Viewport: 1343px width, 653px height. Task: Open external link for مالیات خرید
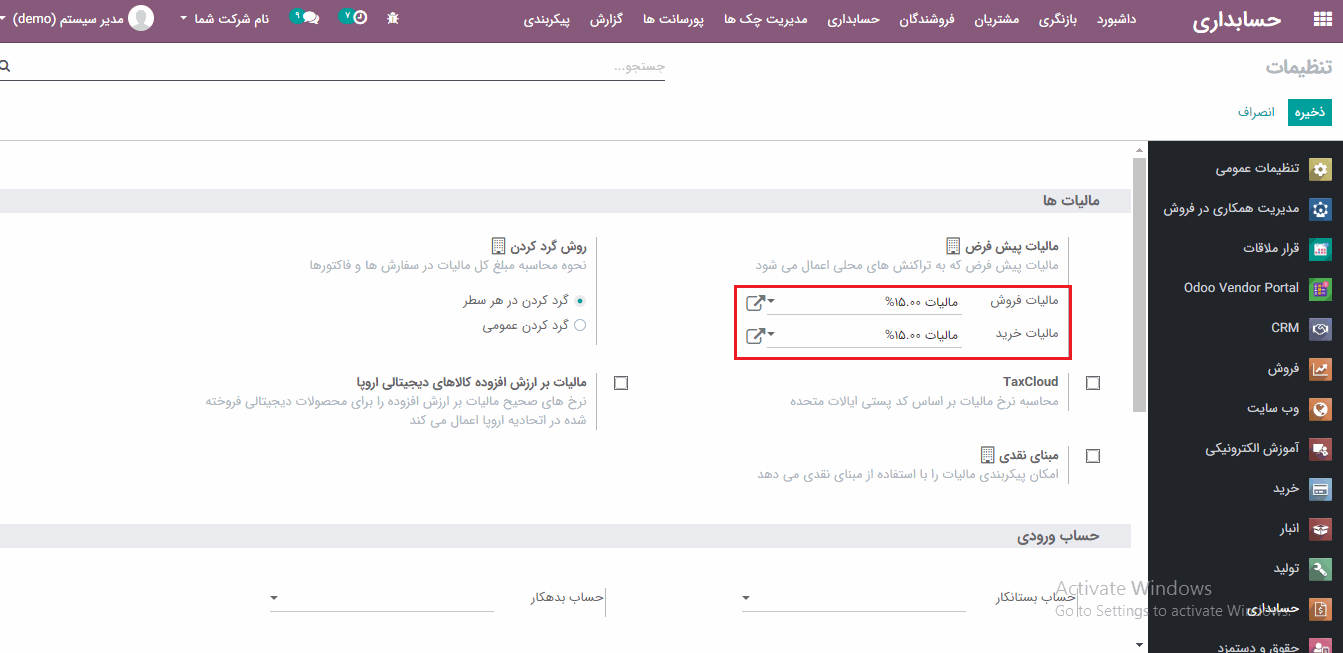[x=756, y=335]
